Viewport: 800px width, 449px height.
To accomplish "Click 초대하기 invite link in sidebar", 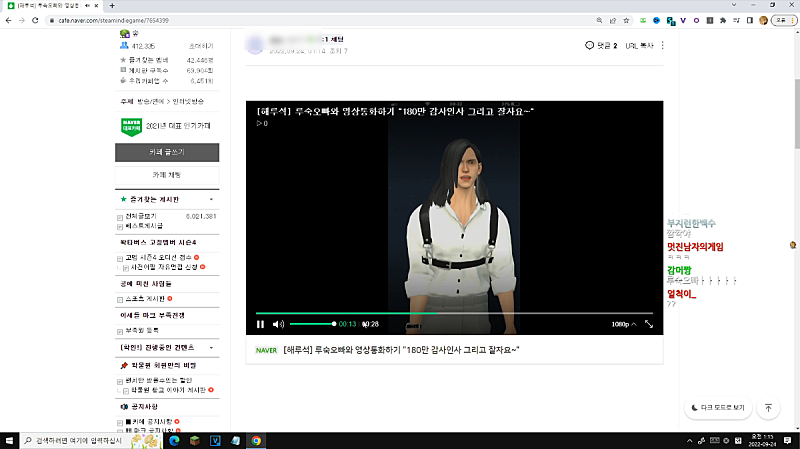I will pyautogui.click(x=201, y=46).
